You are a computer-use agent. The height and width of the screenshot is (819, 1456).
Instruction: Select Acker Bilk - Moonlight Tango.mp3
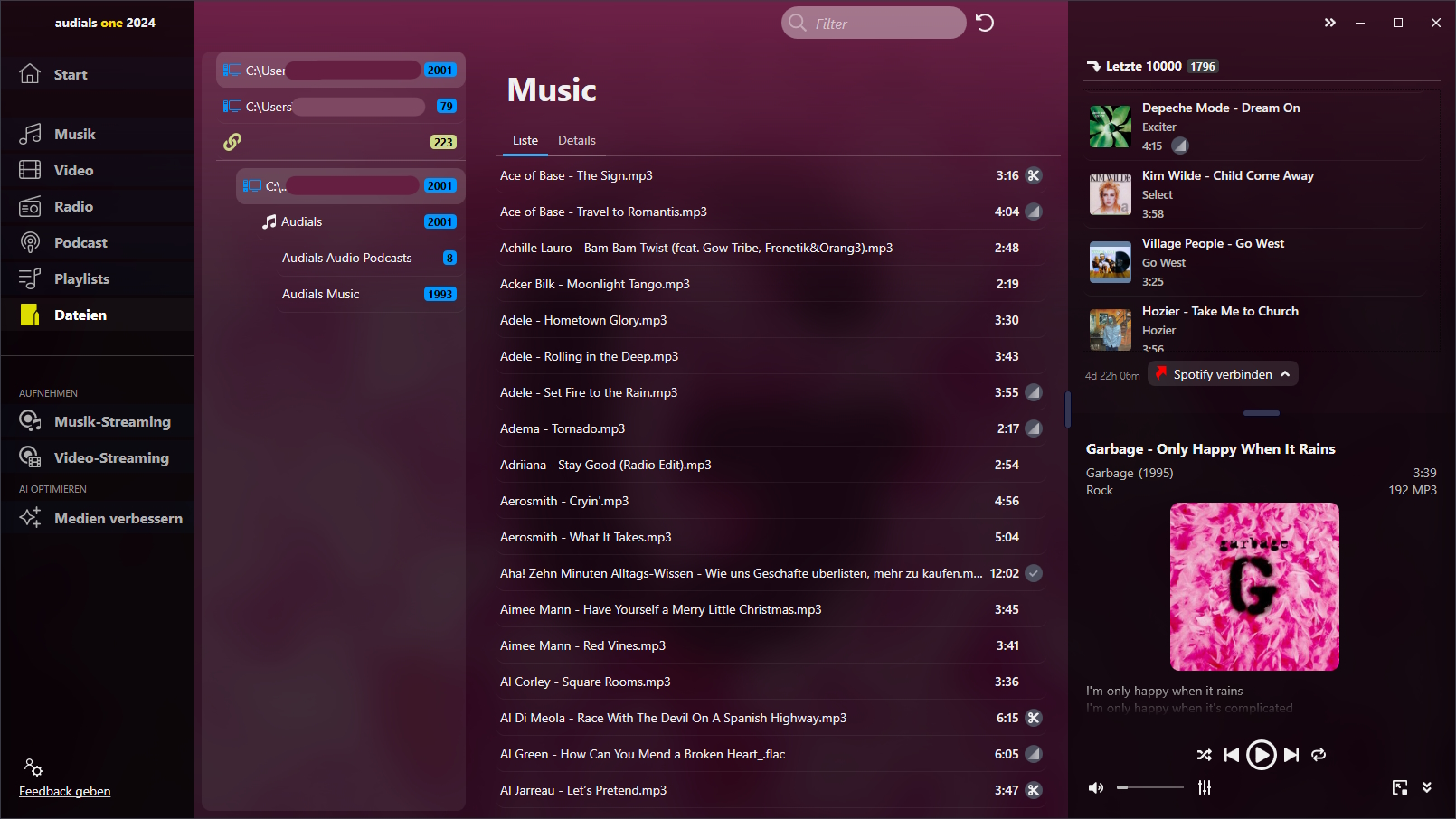pos(771,284)
